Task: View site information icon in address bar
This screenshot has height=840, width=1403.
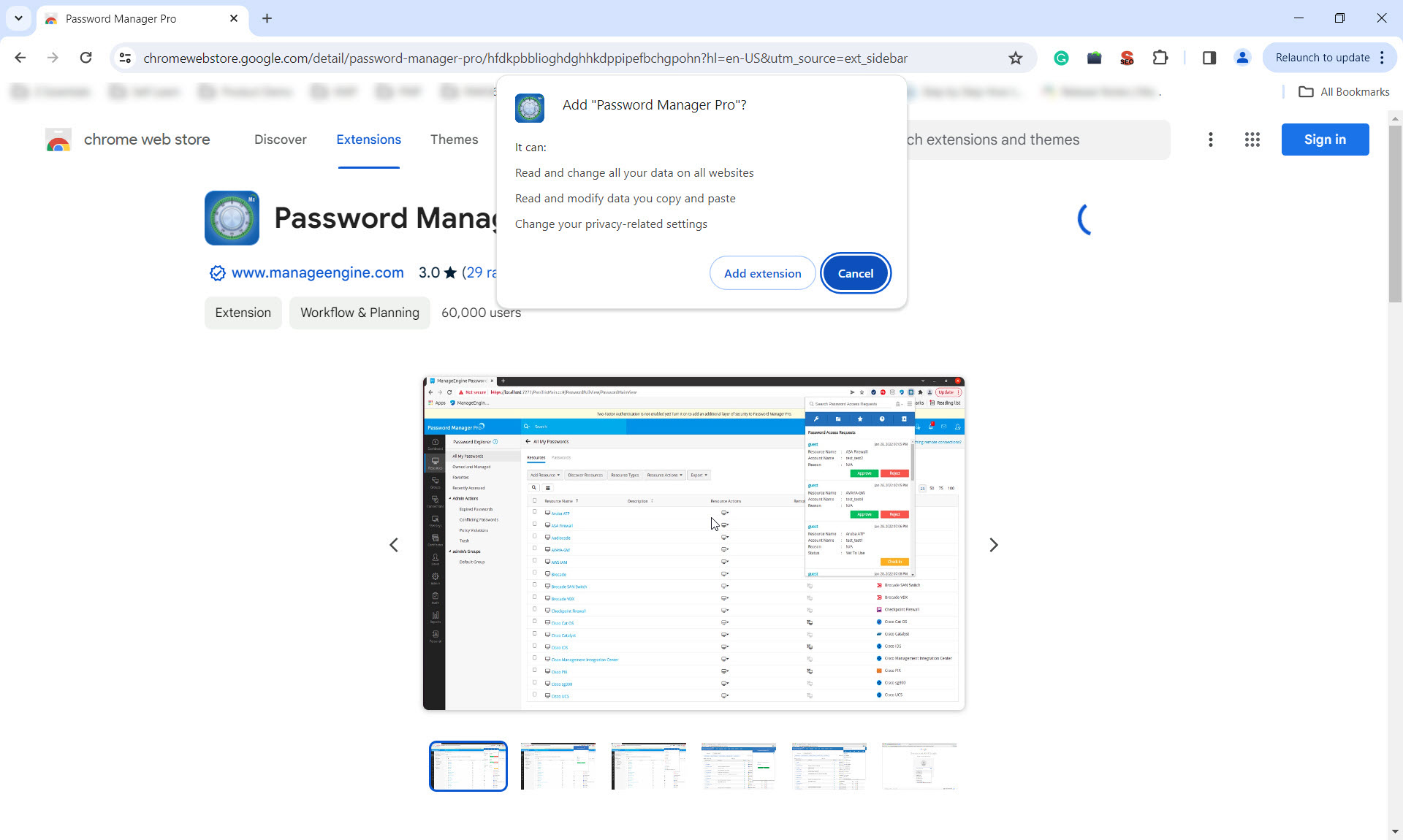Action: coord(126,58)
